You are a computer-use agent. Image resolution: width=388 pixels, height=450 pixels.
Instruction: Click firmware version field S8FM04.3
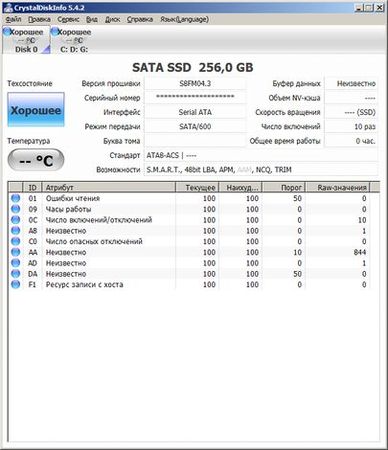[195, 83]
